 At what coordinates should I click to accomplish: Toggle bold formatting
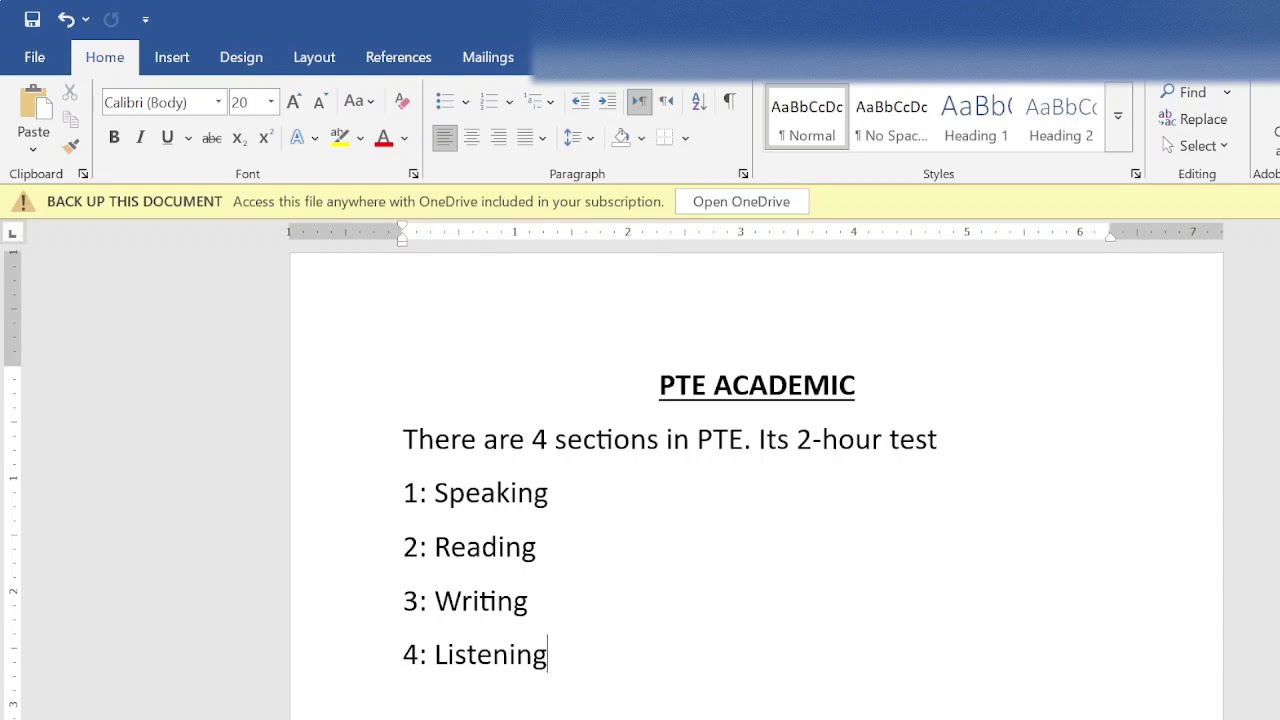114,138
